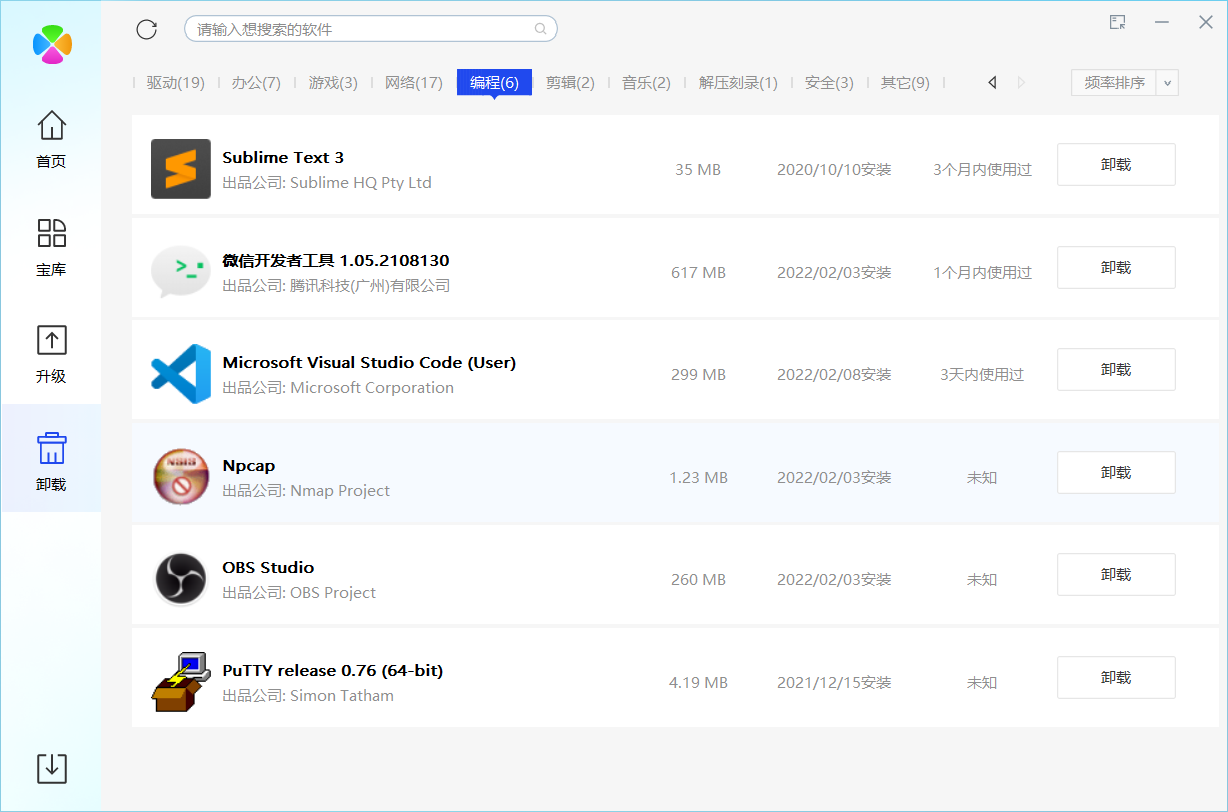
Task: Select PuTTY release 0.76 (64-bit) name
Action: coord(333,671)
